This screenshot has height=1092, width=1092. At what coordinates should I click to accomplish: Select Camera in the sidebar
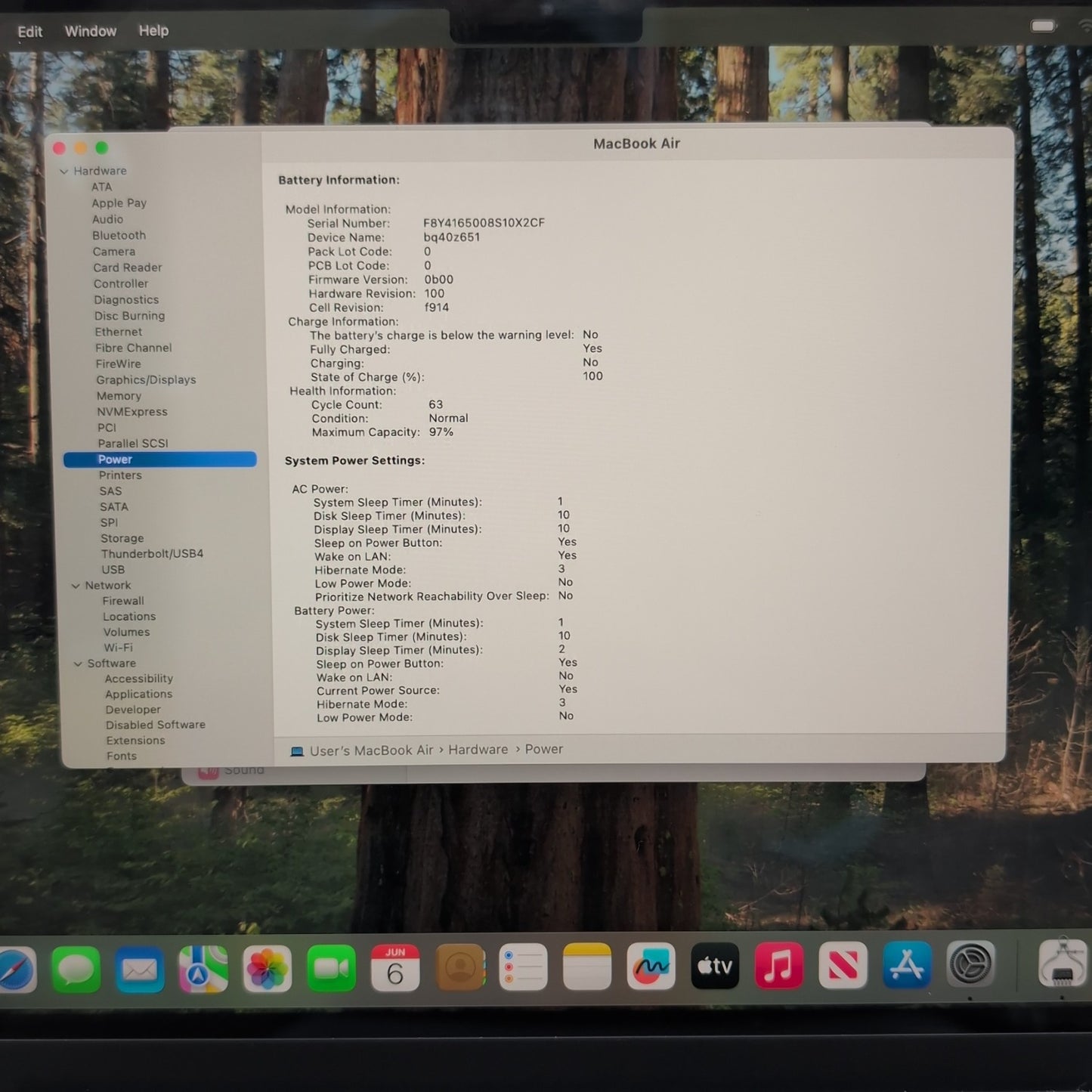click(114, 252)
